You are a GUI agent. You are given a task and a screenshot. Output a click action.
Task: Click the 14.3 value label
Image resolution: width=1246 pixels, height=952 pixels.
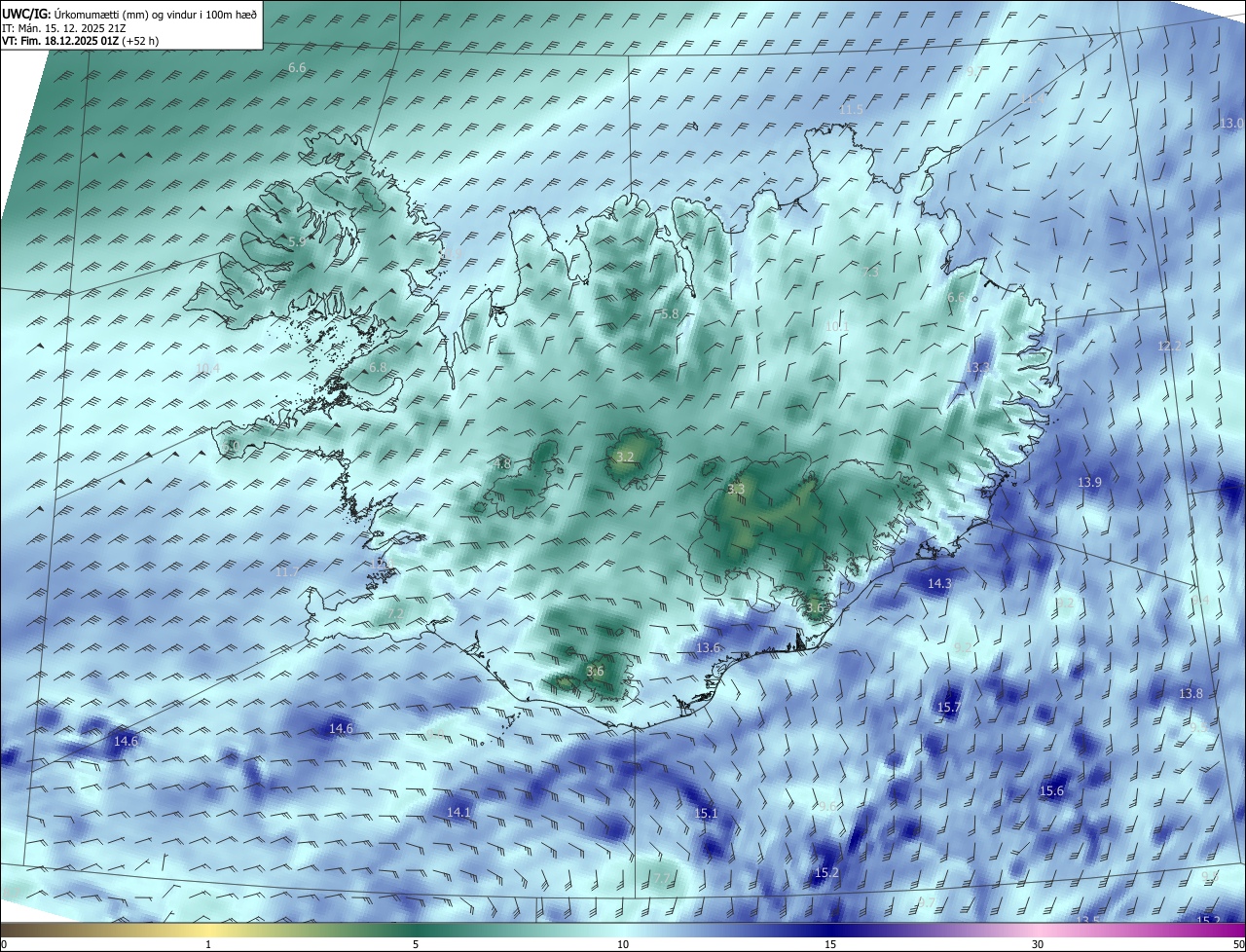(939, 583)
